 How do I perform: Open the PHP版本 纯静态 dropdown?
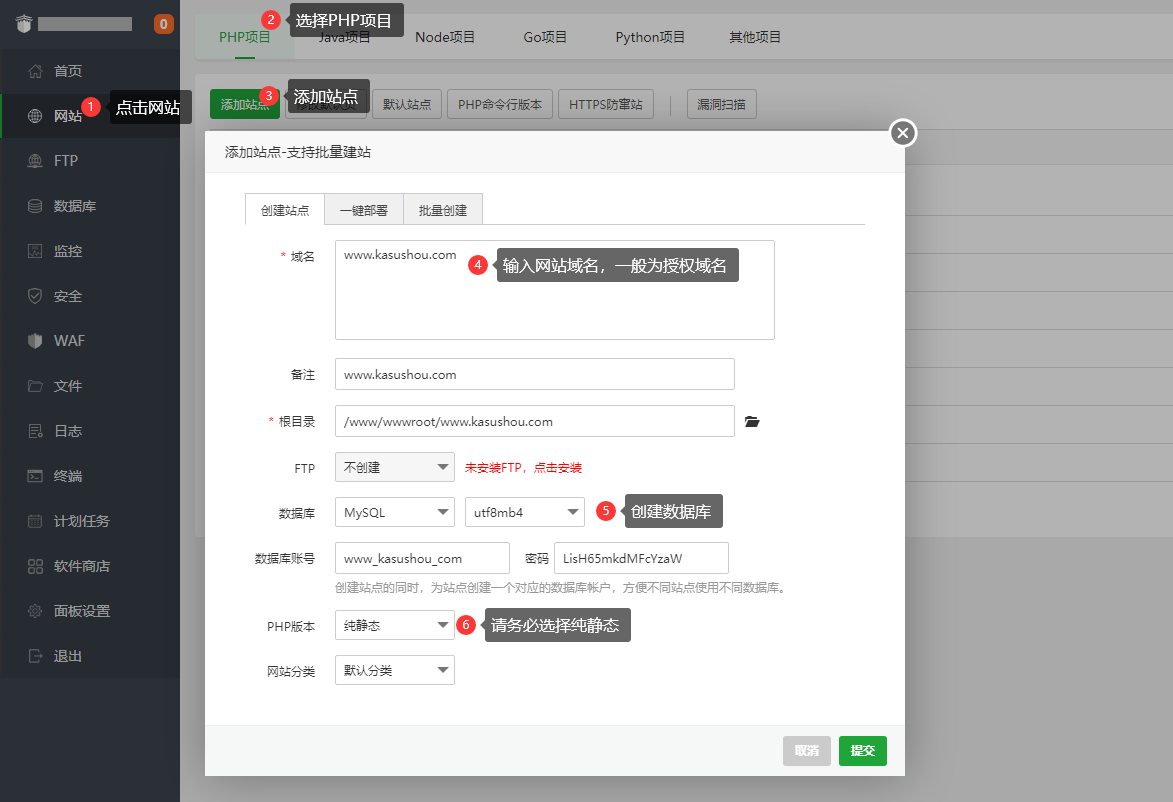tap(394, 626)
